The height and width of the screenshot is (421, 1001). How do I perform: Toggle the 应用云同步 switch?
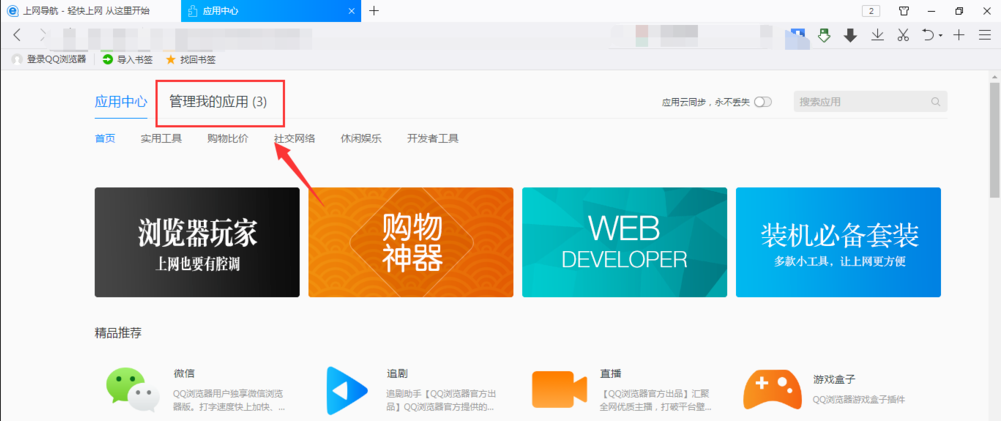pos(763,102)
